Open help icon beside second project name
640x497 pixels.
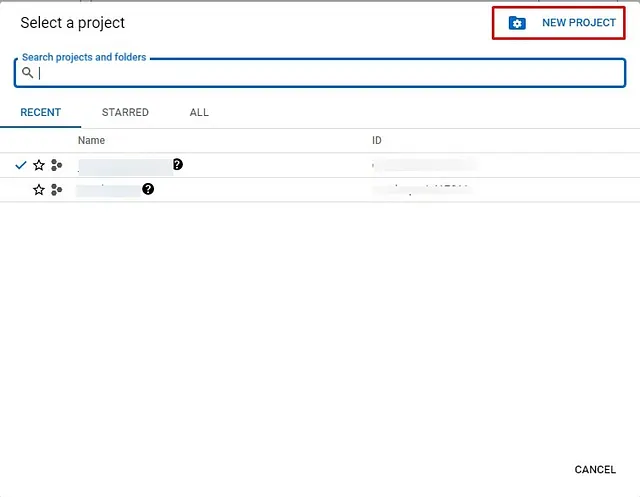148,189
